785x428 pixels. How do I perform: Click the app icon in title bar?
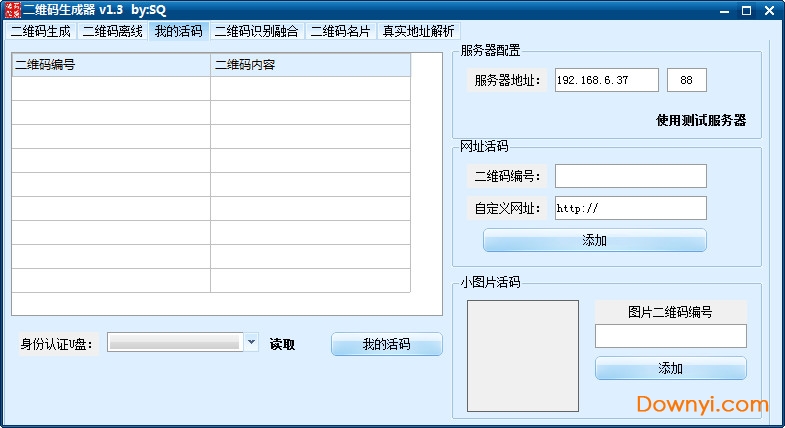[11, 10]
